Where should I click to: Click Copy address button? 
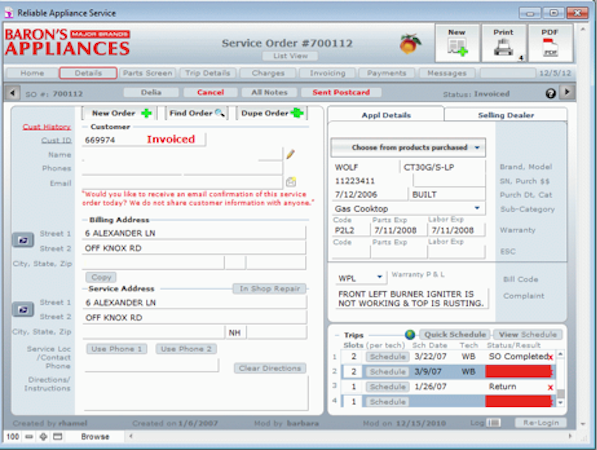[x=101, y=277]
